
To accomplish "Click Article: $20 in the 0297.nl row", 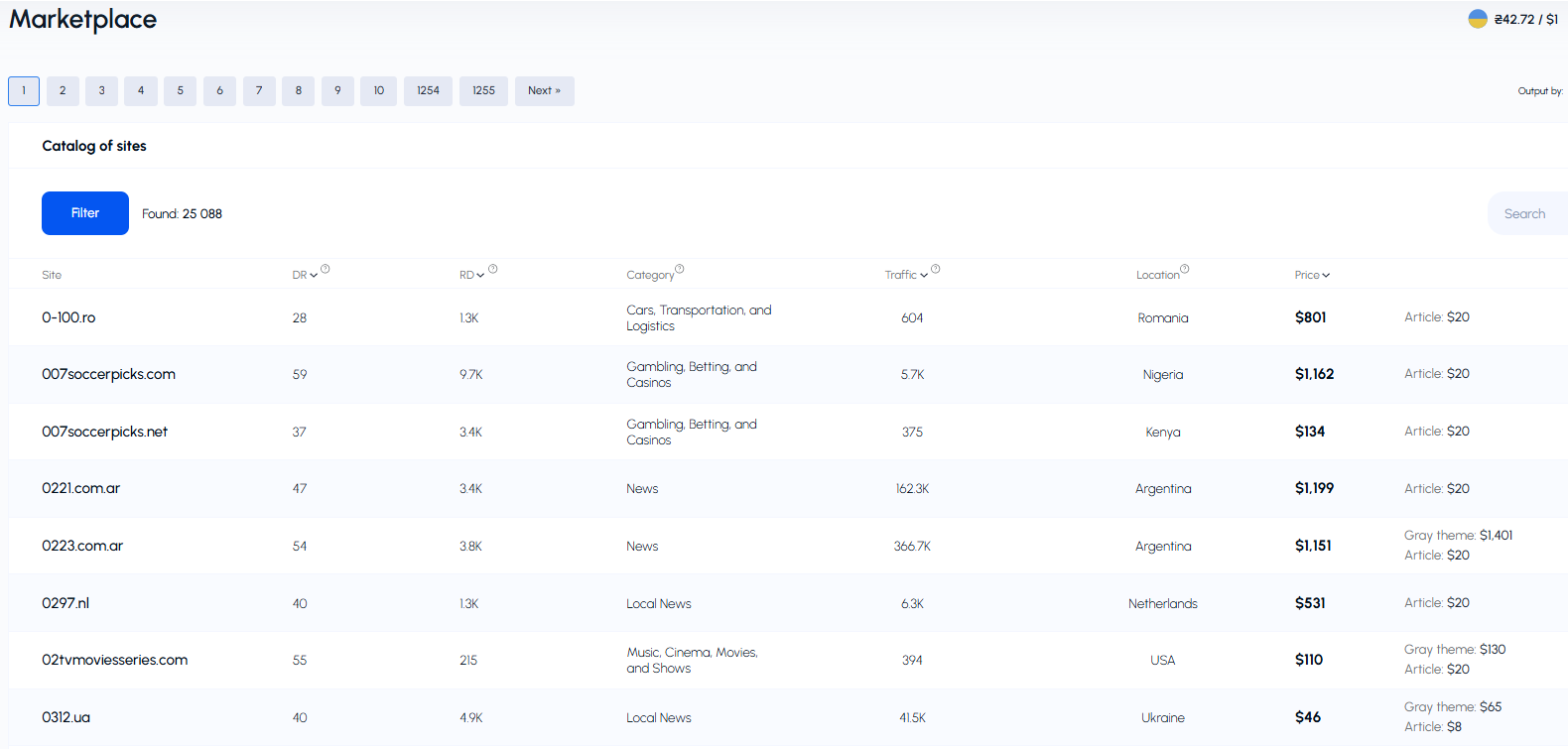I will [x=1437, y=603].
